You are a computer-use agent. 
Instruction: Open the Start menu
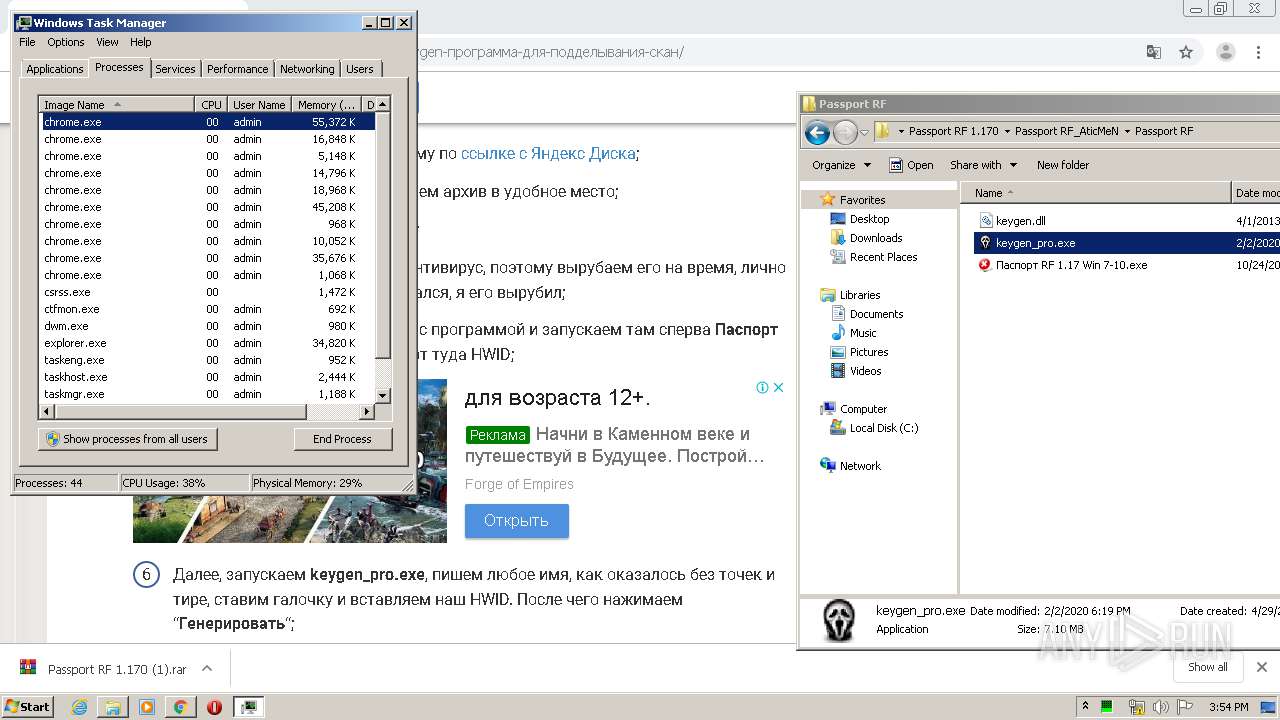[x=27, y=707]
